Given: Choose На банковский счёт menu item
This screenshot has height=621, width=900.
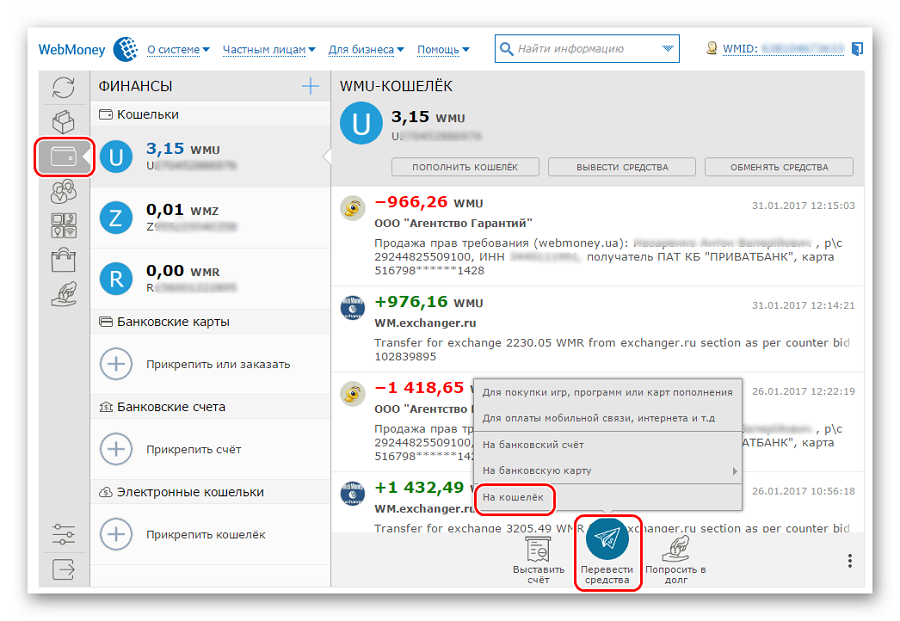Looking at the screenshot, I should pyautogui.click(x=607, y=445).
